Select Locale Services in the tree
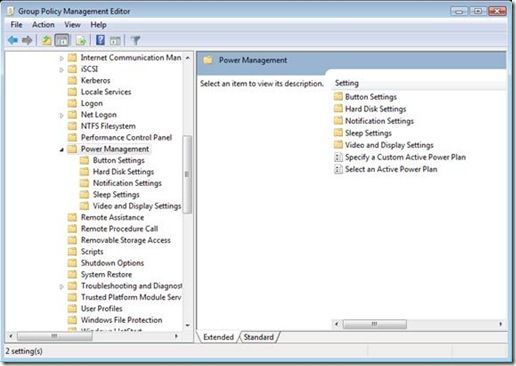 click(x=106, y=92)
